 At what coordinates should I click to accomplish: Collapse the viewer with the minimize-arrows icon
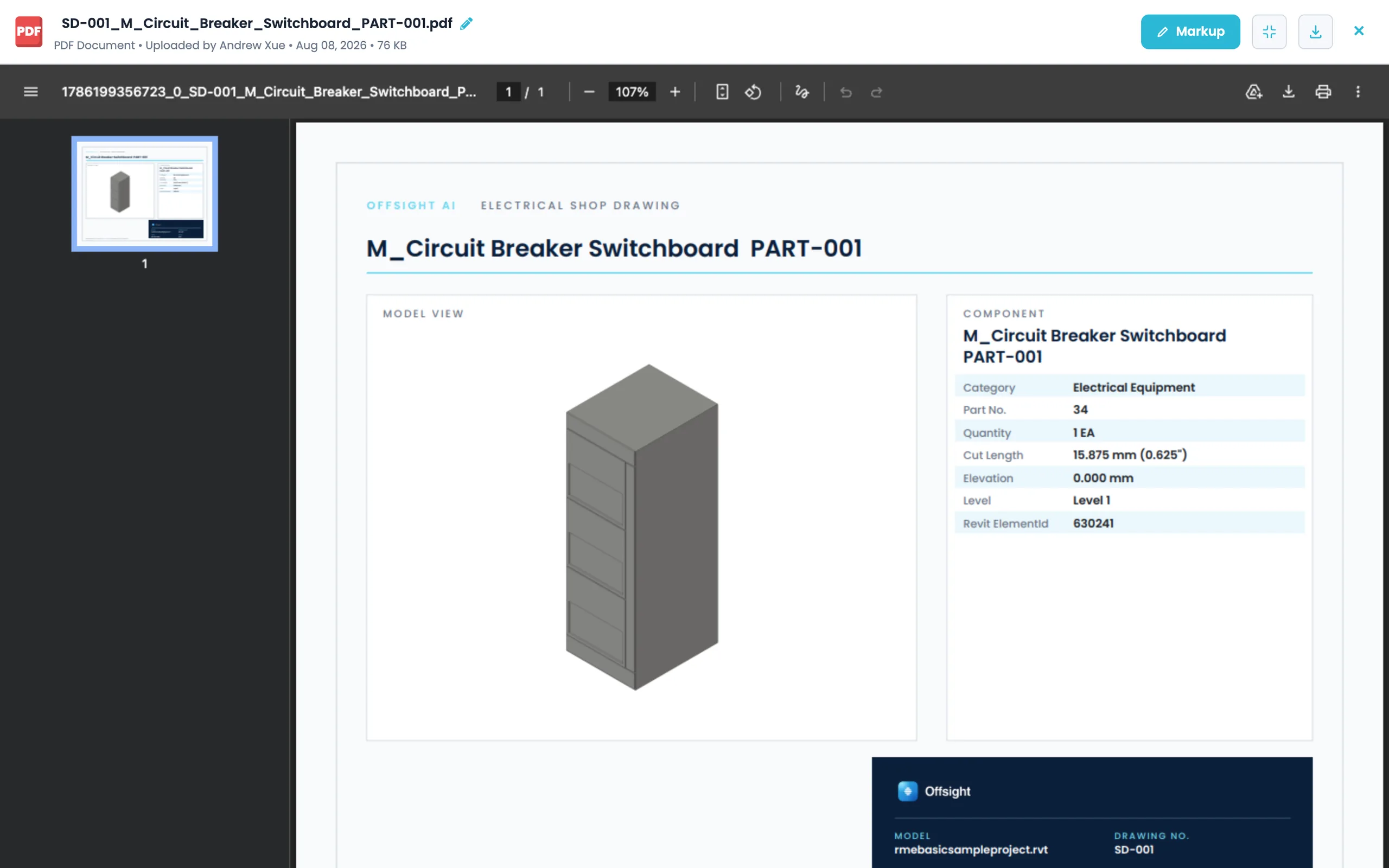click(1269, 31)
